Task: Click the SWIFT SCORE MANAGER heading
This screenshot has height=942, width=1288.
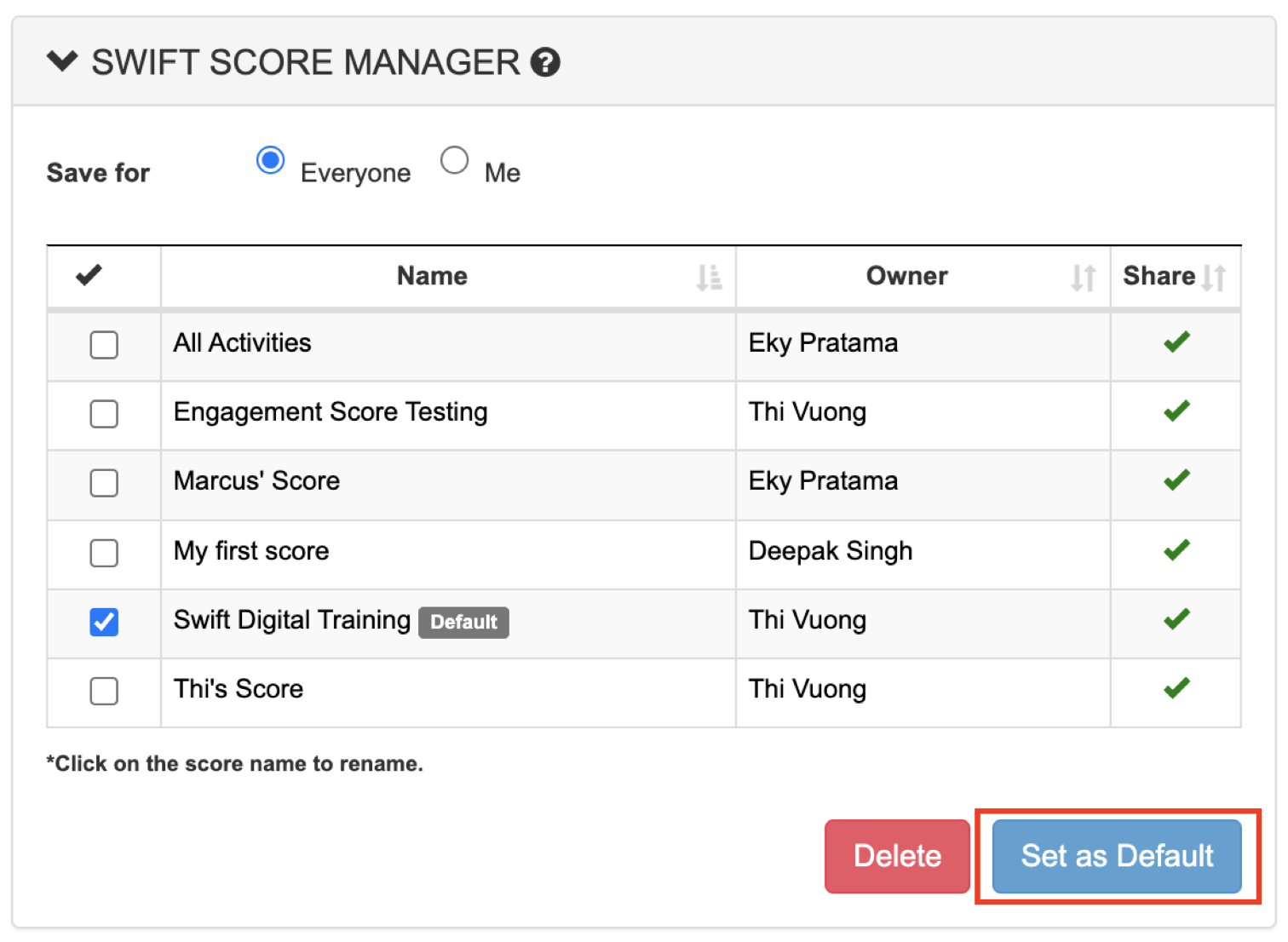Action: pyautogui.click(x=306, y=62)
